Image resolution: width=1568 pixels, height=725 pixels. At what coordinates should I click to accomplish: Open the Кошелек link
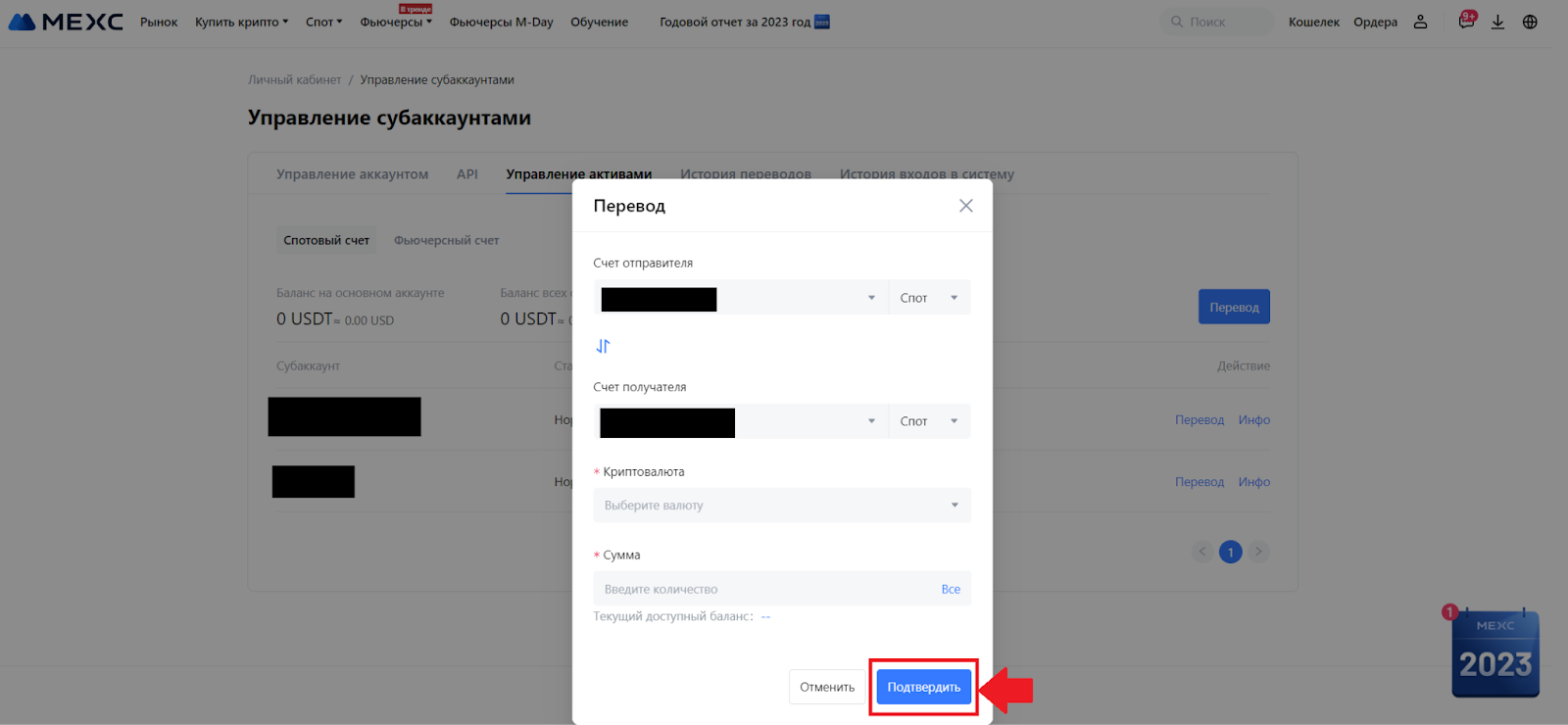tap(1314, 22)
